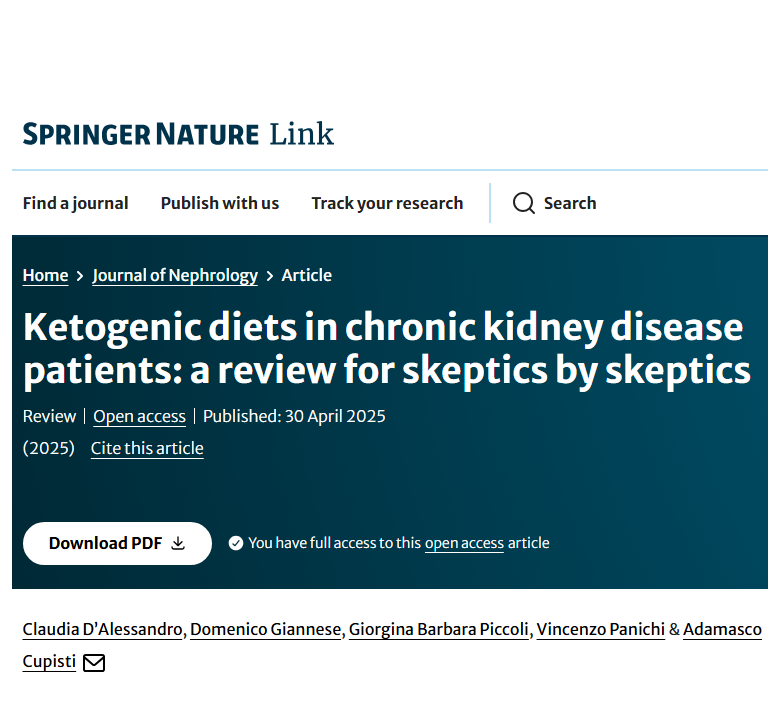Open Track your research menu item
The width and height of the screenshot is (782, 716).
[x=387, y=203]
